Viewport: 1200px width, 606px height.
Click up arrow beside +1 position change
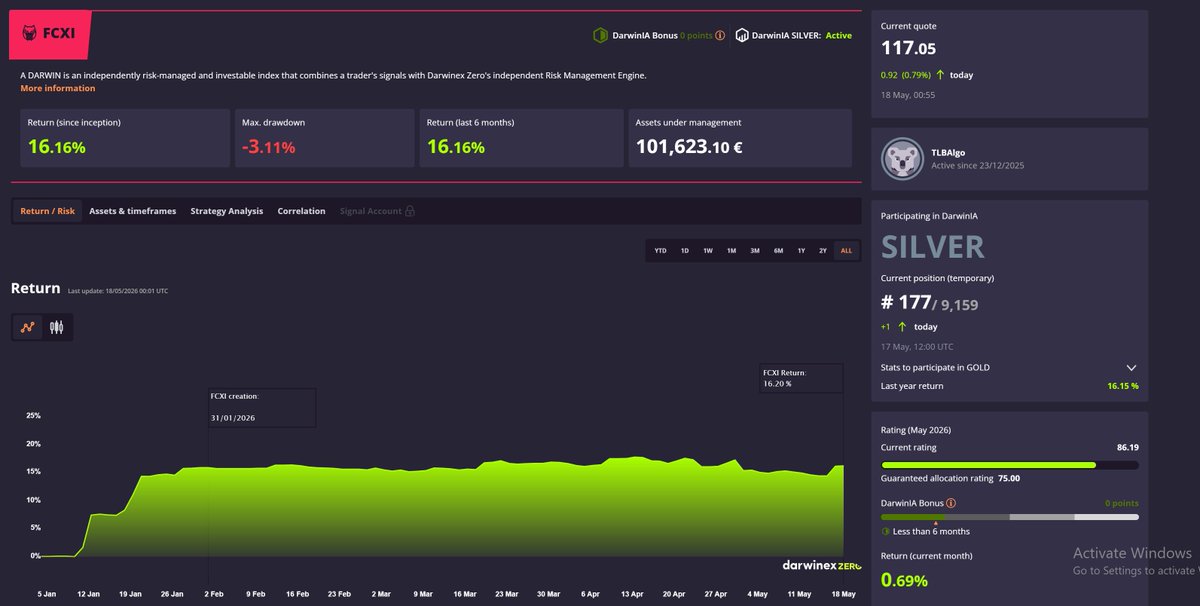coord(903,326)
